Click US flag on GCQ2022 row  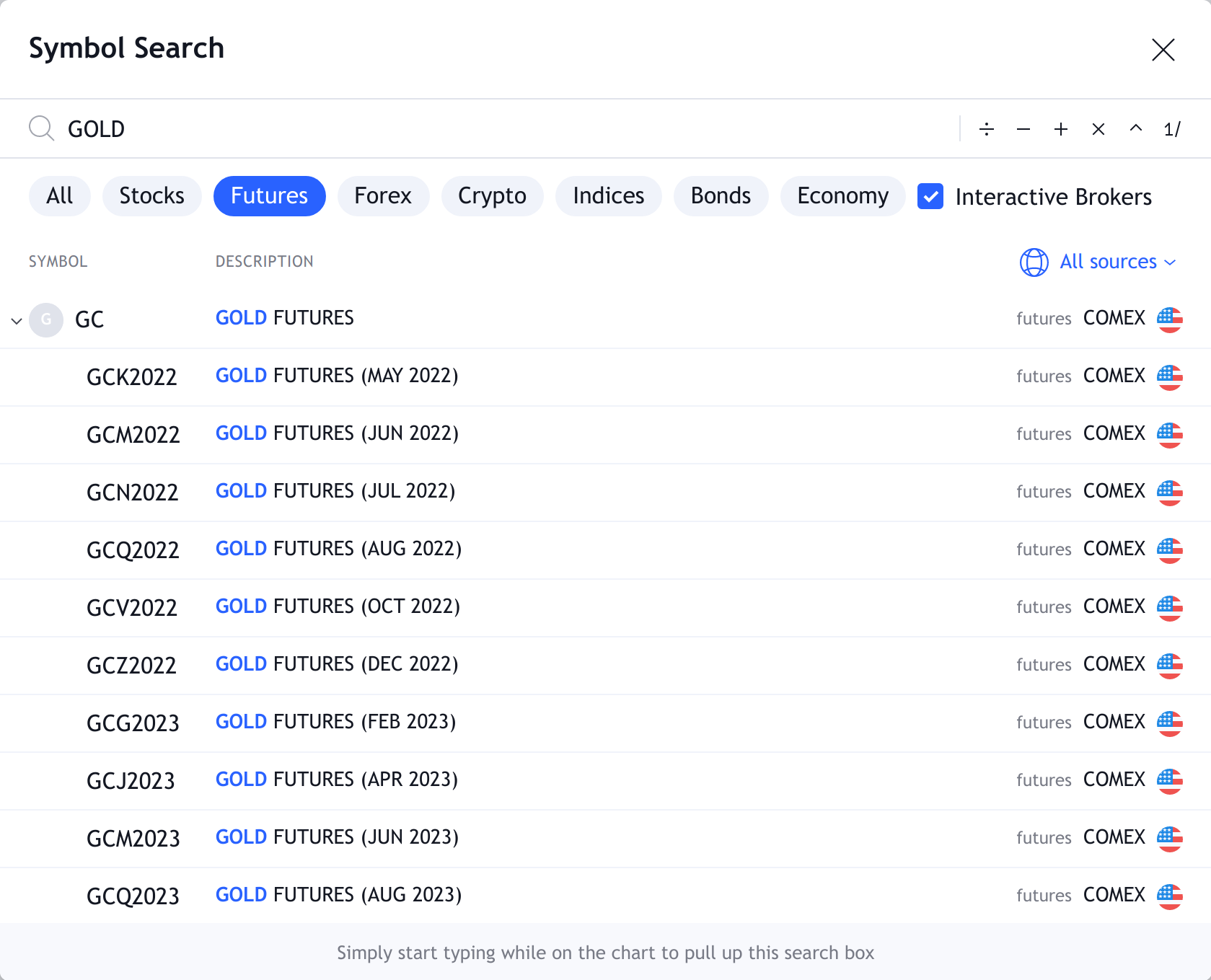click(1169, 550)
